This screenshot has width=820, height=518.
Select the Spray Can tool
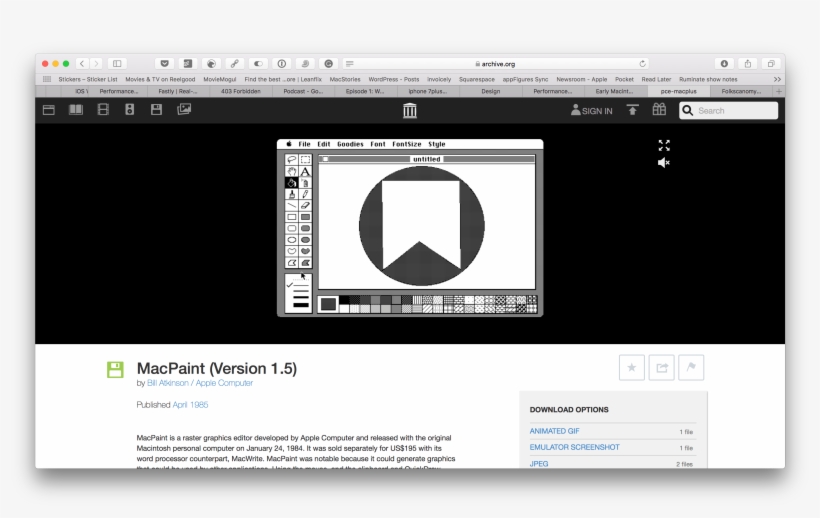305,182
